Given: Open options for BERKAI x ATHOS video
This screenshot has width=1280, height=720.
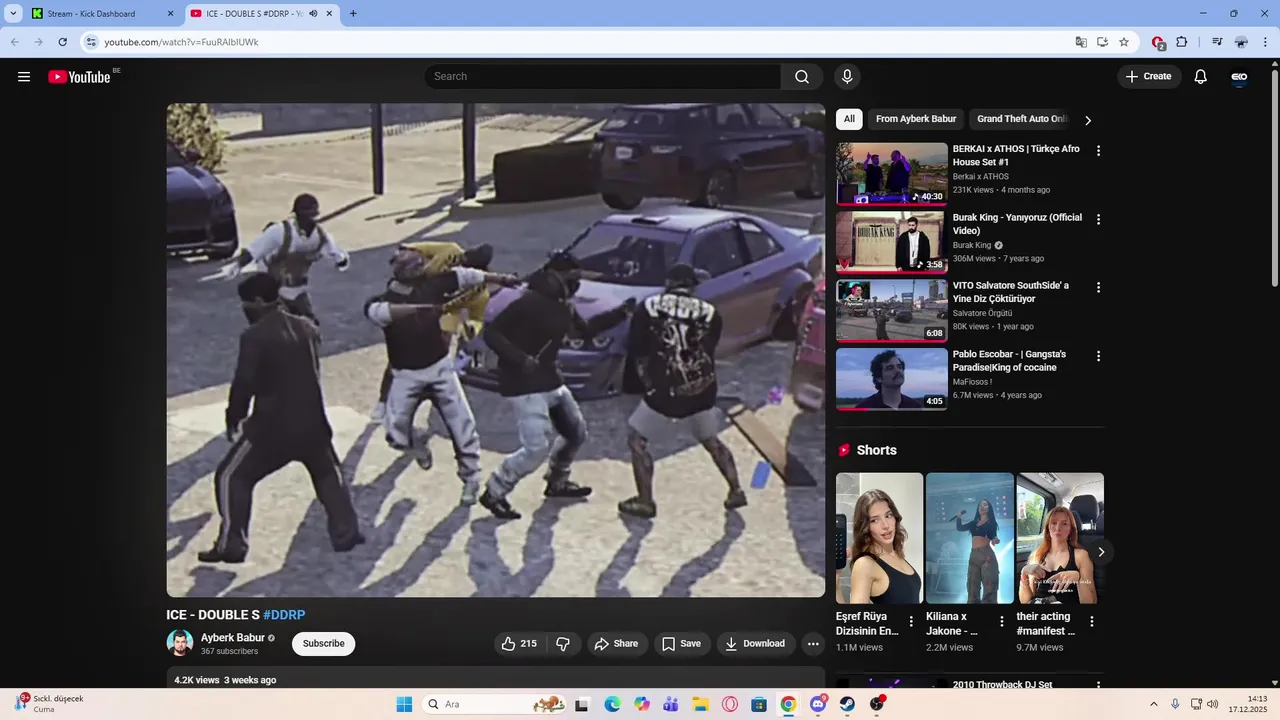Looking at the screenshot, I should click(1098, 151).
